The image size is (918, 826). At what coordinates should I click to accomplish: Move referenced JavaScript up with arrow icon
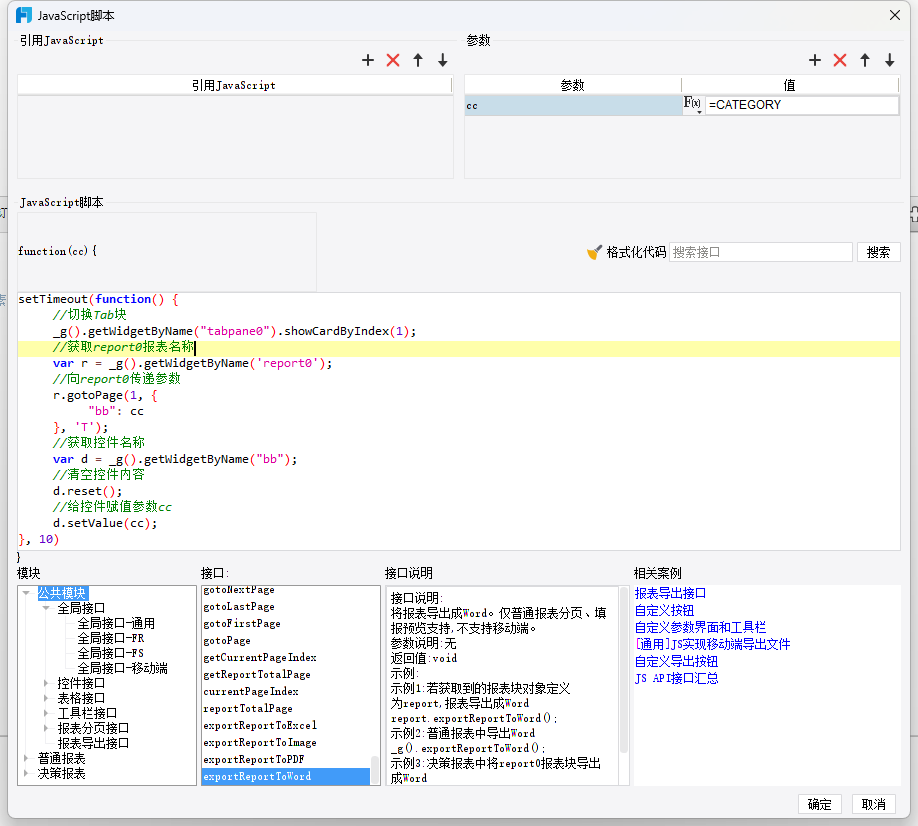(x=418, y=61)
